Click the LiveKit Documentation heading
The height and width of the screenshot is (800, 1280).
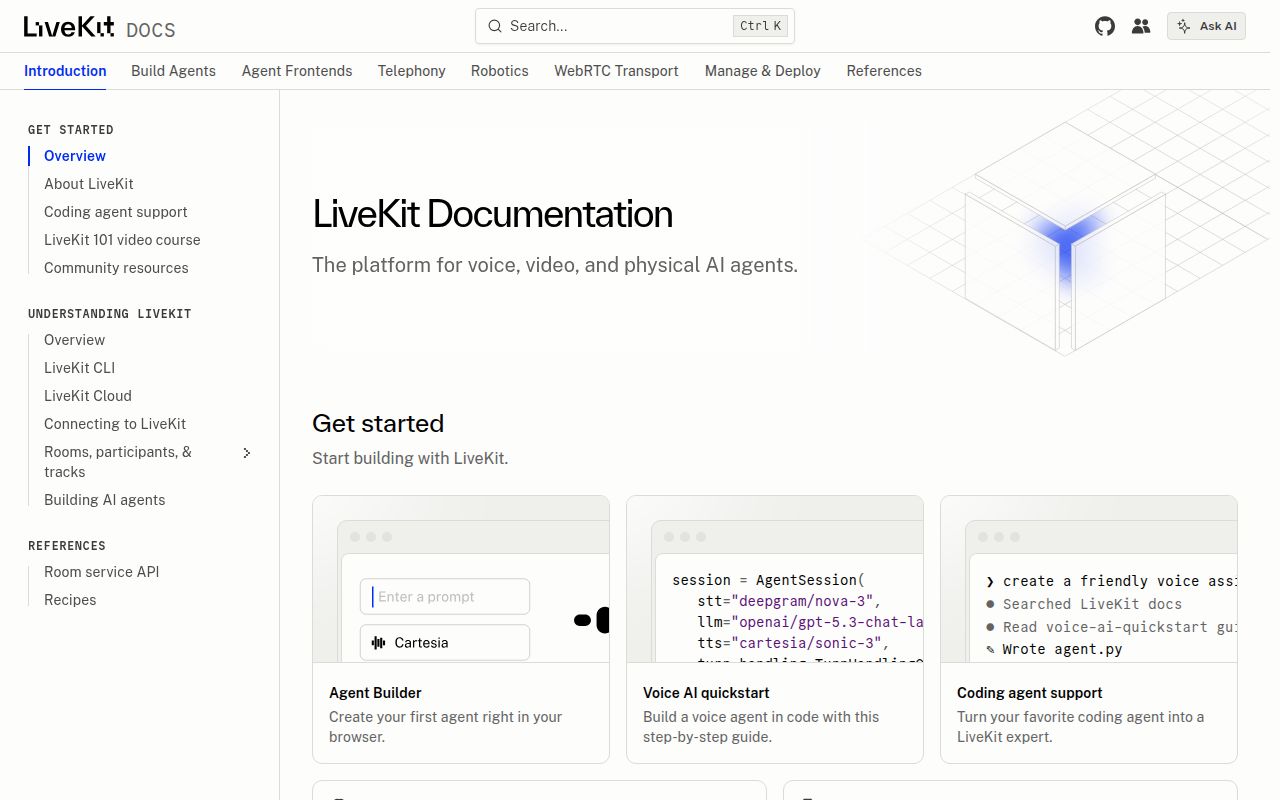pyautogui.click(x=492, y=214)
